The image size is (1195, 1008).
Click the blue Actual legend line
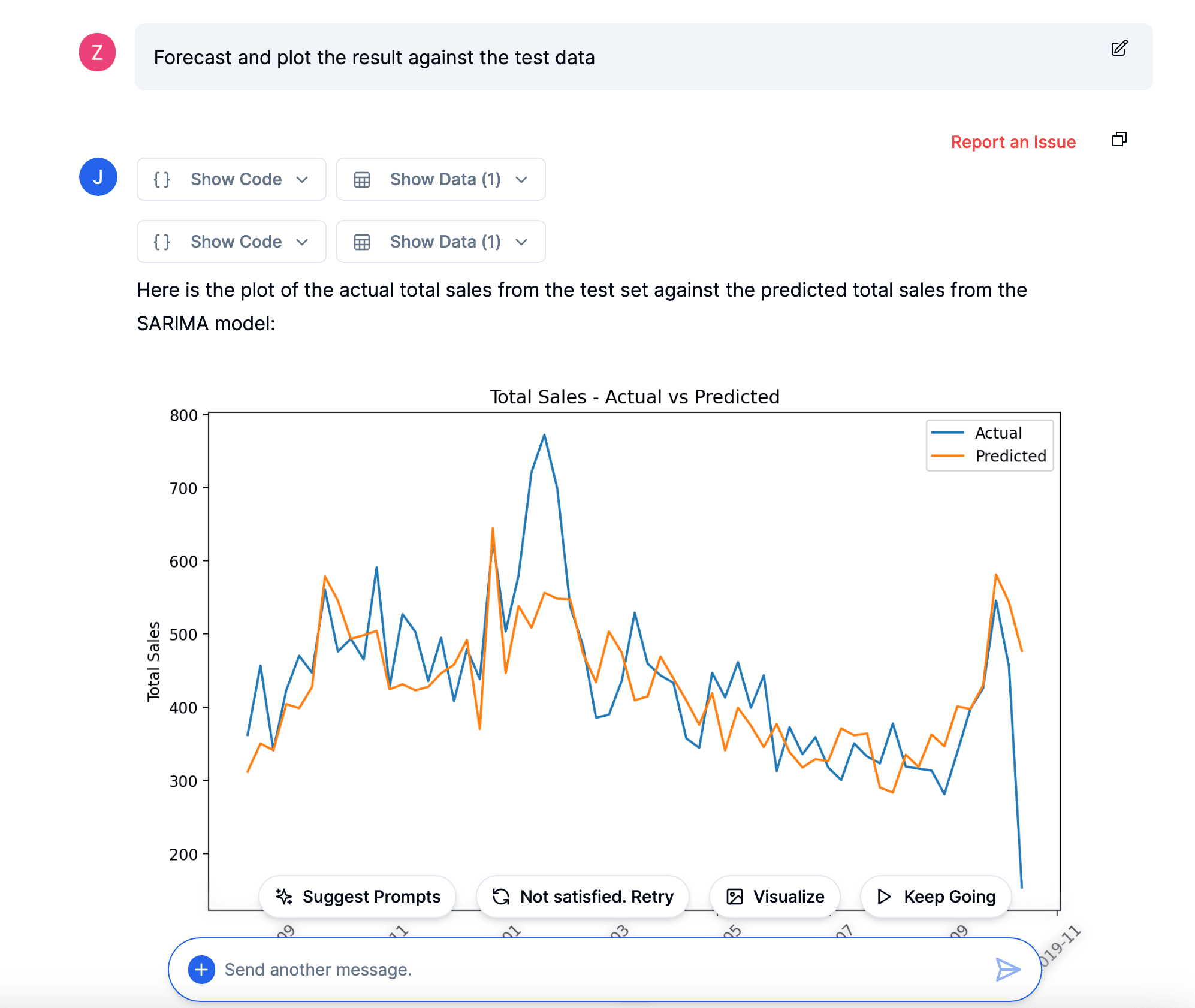click(x=947, y=433)
